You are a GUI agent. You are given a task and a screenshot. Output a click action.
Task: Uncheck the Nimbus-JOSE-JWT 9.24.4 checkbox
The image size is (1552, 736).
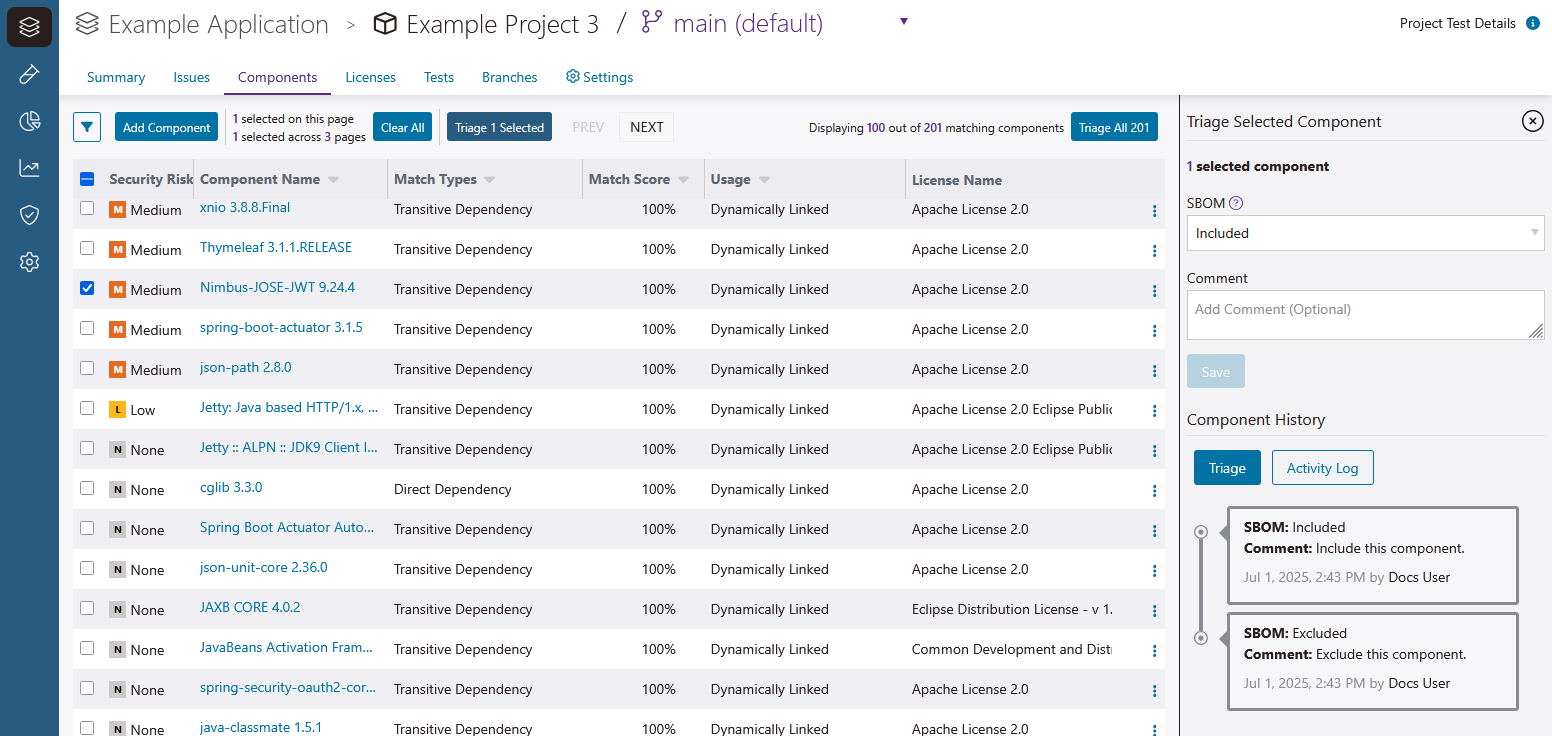point(87,288)
